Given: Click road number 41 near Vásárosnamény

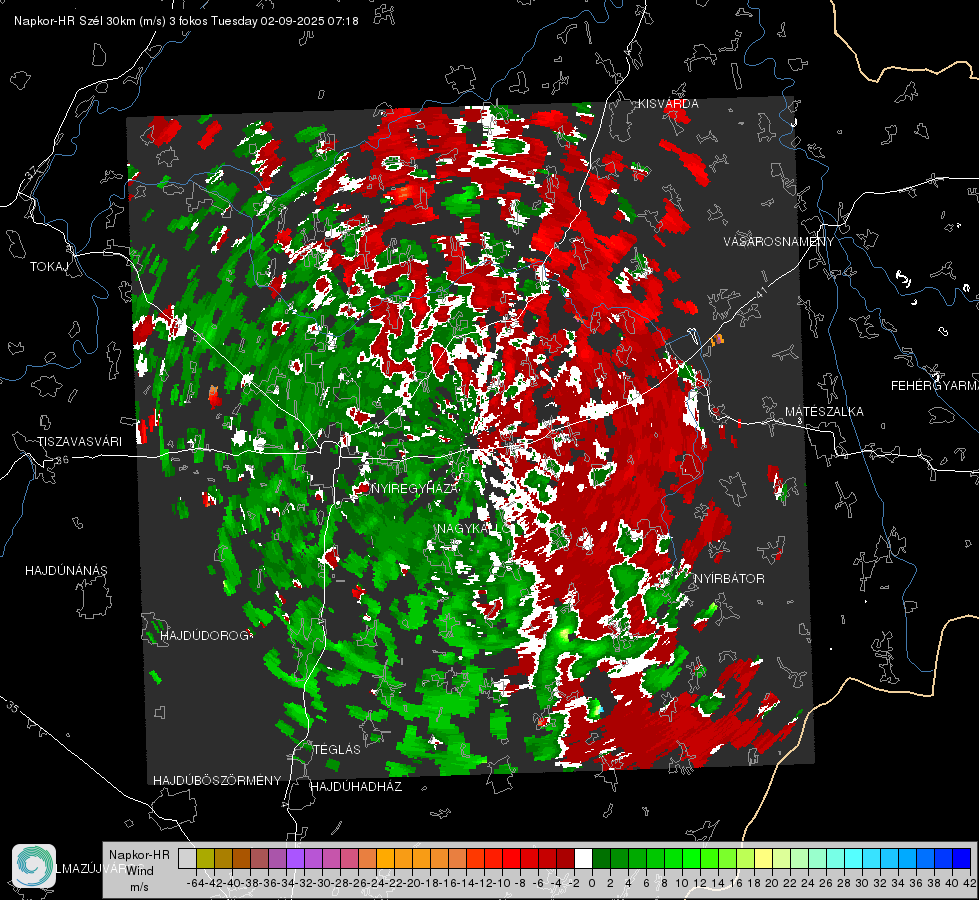Looking at the screenshot, I should (x=760, y=293).
